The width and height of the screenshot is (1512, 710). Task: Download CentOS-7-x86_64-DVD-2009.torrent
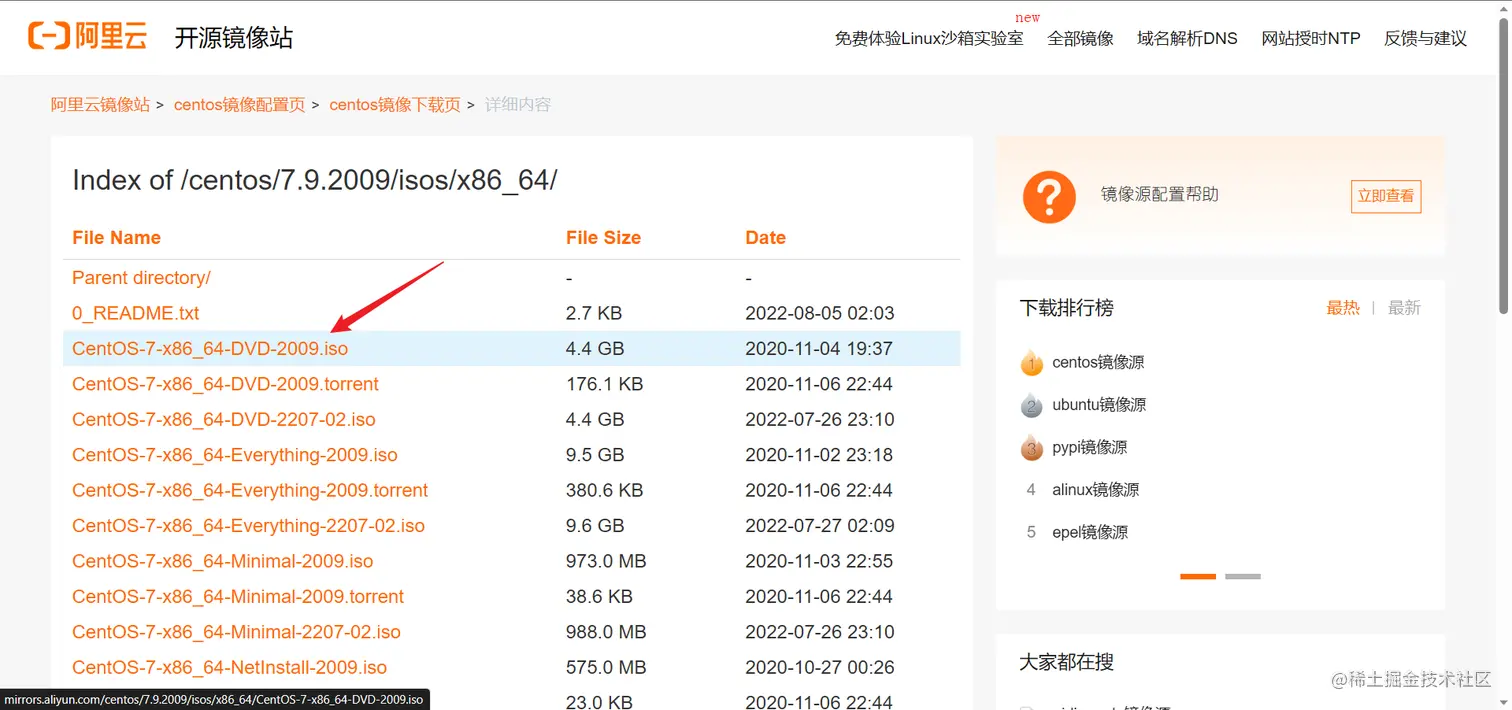[225, 384]
